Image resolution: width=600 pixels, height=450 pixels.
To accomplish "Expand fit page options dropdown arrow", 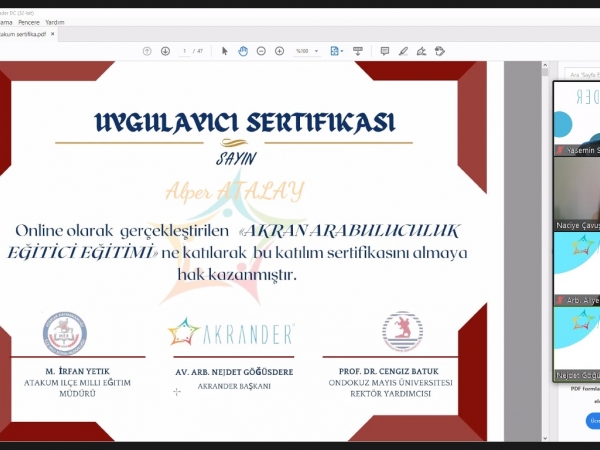I will point(342,51).
